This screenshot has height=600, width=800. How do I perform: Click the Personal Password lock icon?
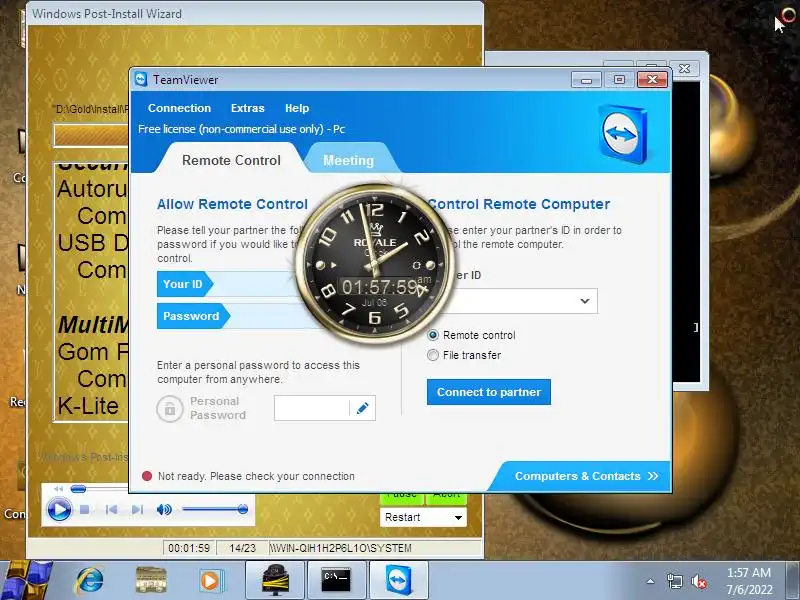point(170,408)
